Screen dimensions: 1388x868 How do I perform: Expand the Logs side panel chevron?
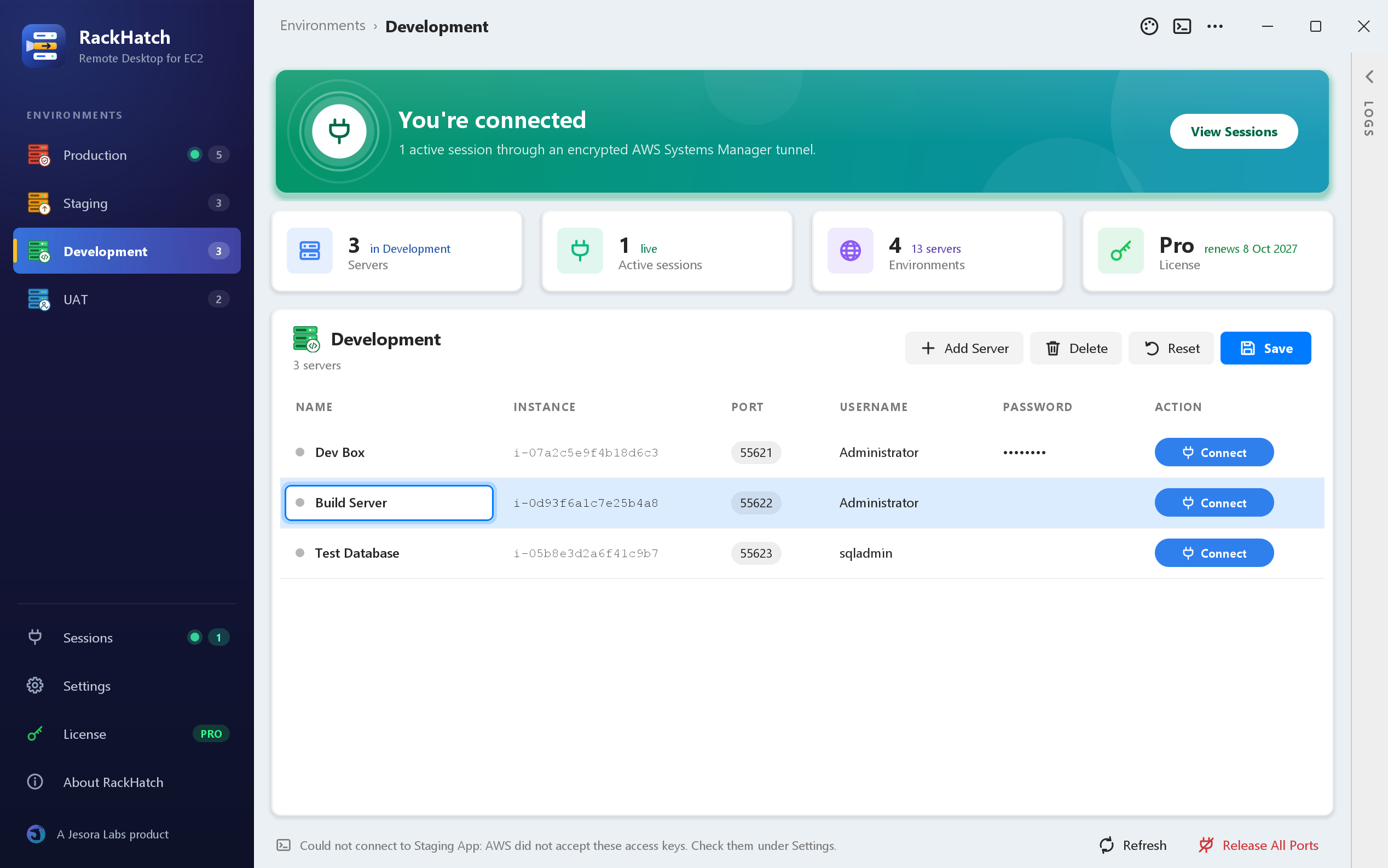(1369, 77)
